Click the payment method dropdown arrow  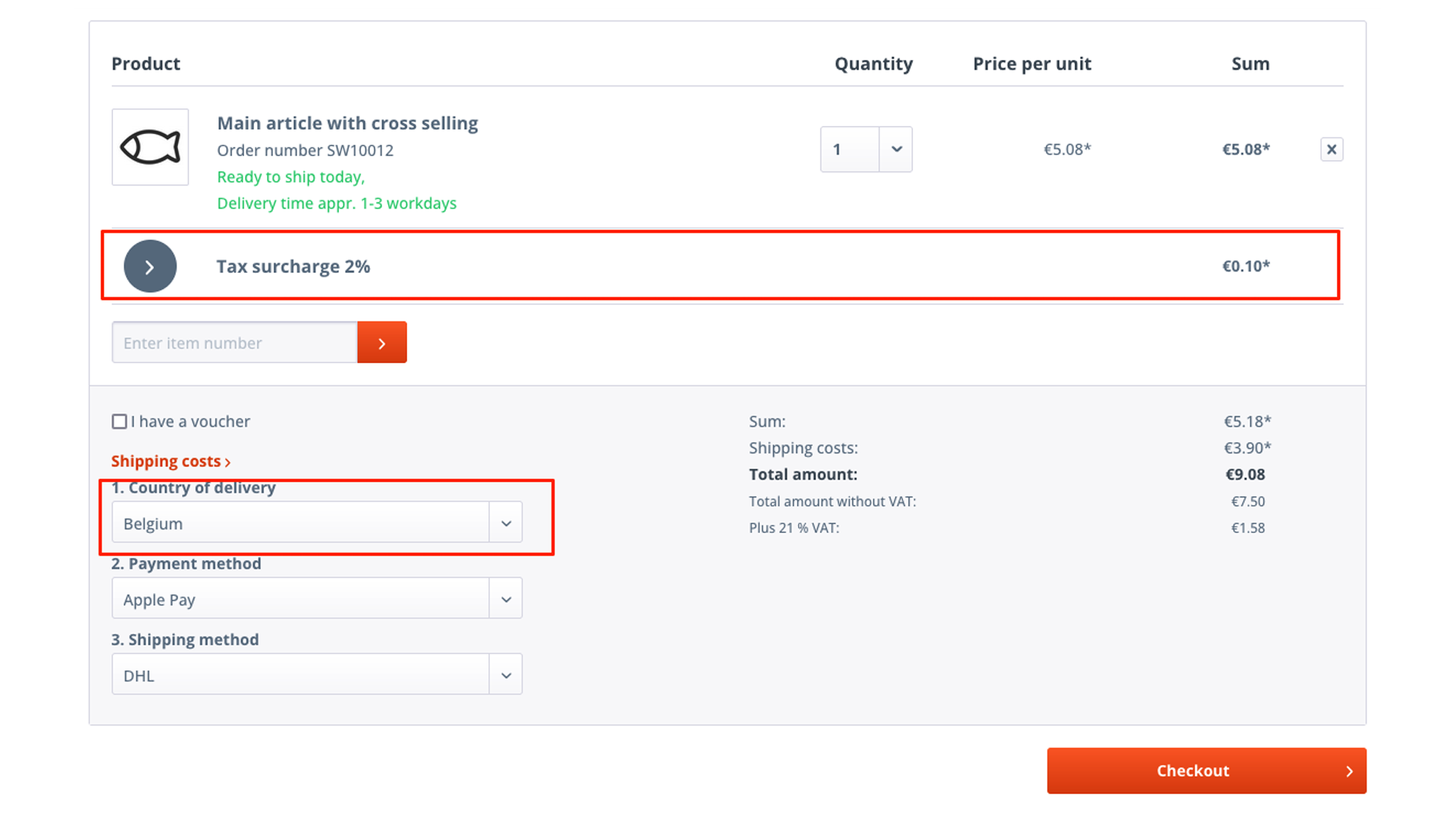click(x=505, y=598)
